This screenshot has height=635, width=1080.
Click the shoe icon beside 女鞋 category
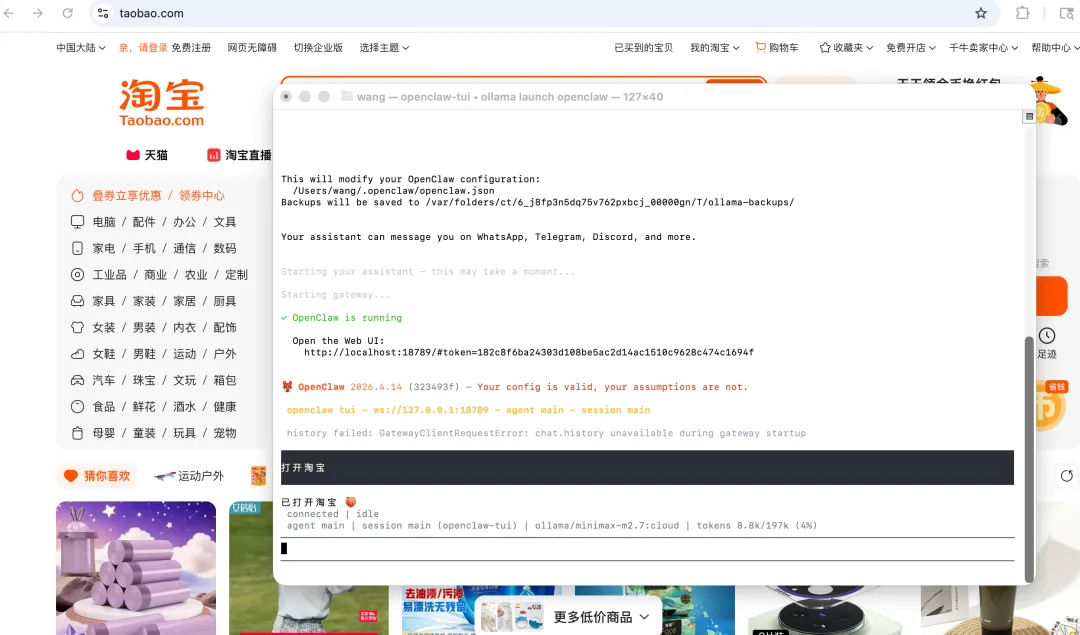pos(77,354)
